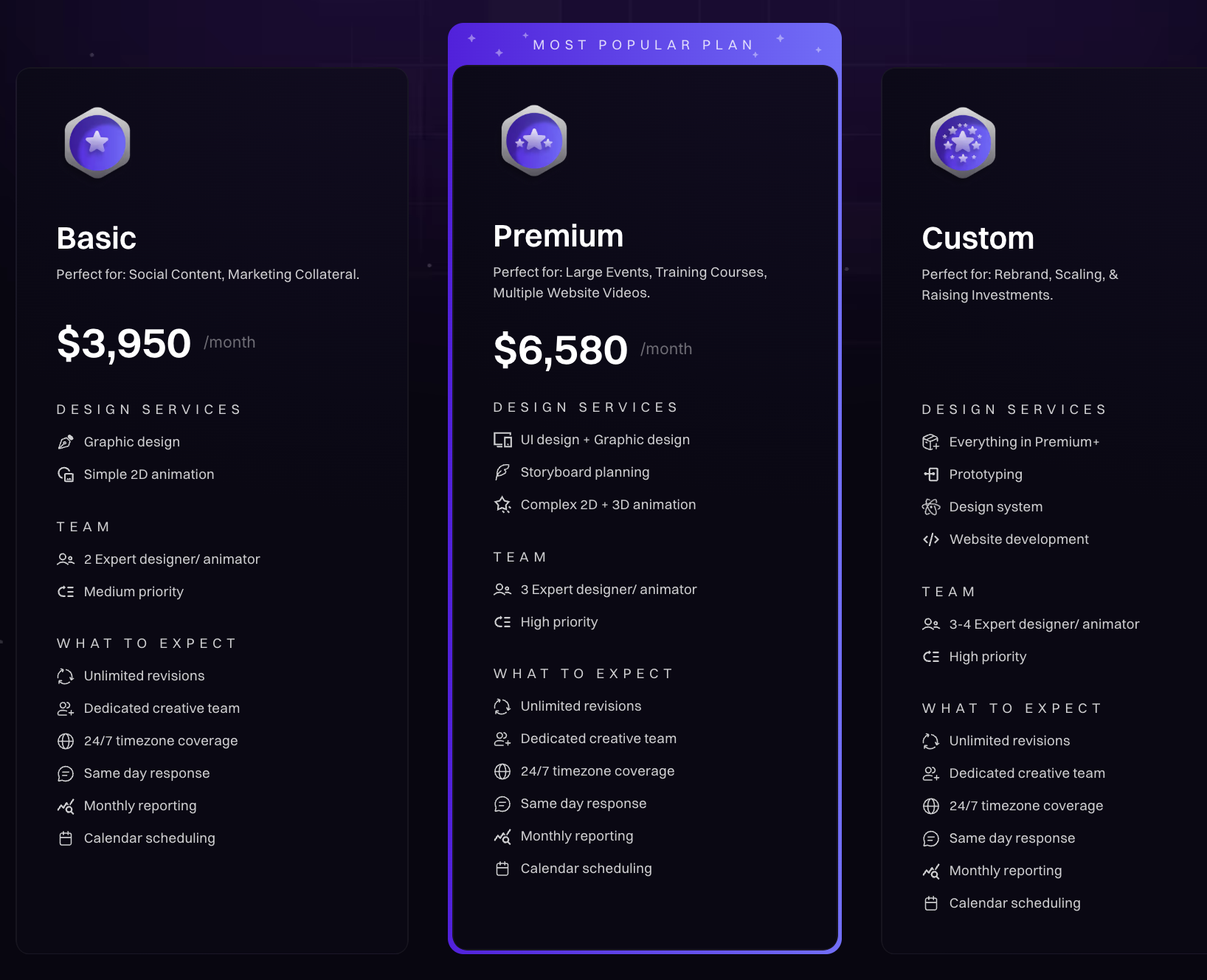Click the Custom plan star-circle badge
Screen dimensions: 1207x980
click(x=963, y=142)
